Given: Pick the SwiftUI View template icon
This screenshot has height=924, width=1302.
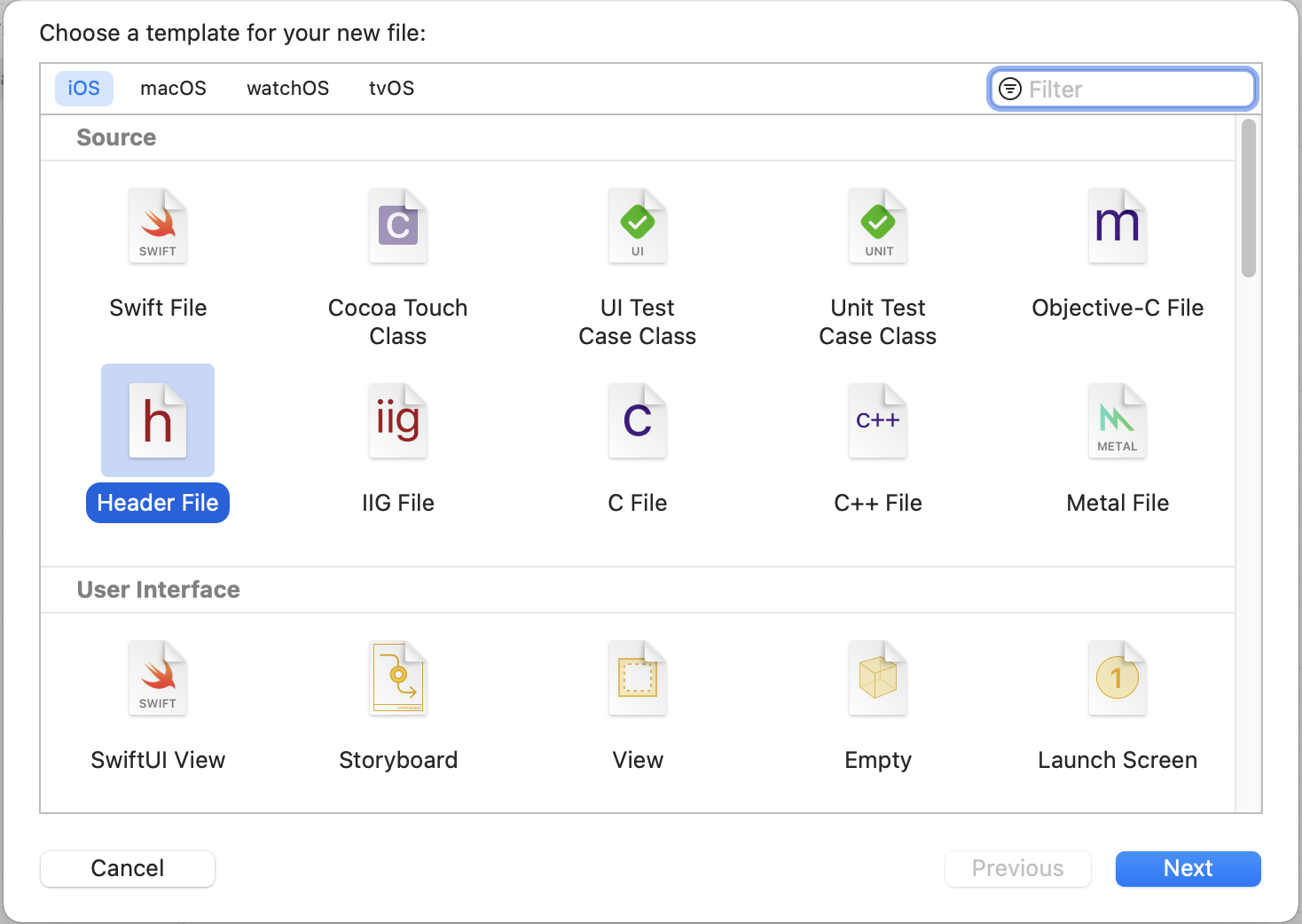Looking at the screenshot, I should pos(158,678).
